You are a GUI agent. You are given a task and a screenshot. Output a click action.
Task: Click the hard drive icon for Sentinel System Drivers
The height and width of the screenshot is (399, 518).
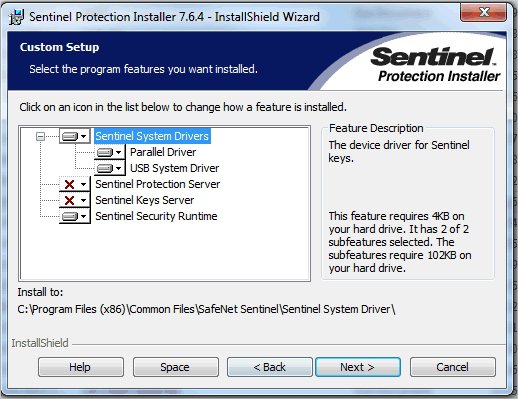(70, 136)
